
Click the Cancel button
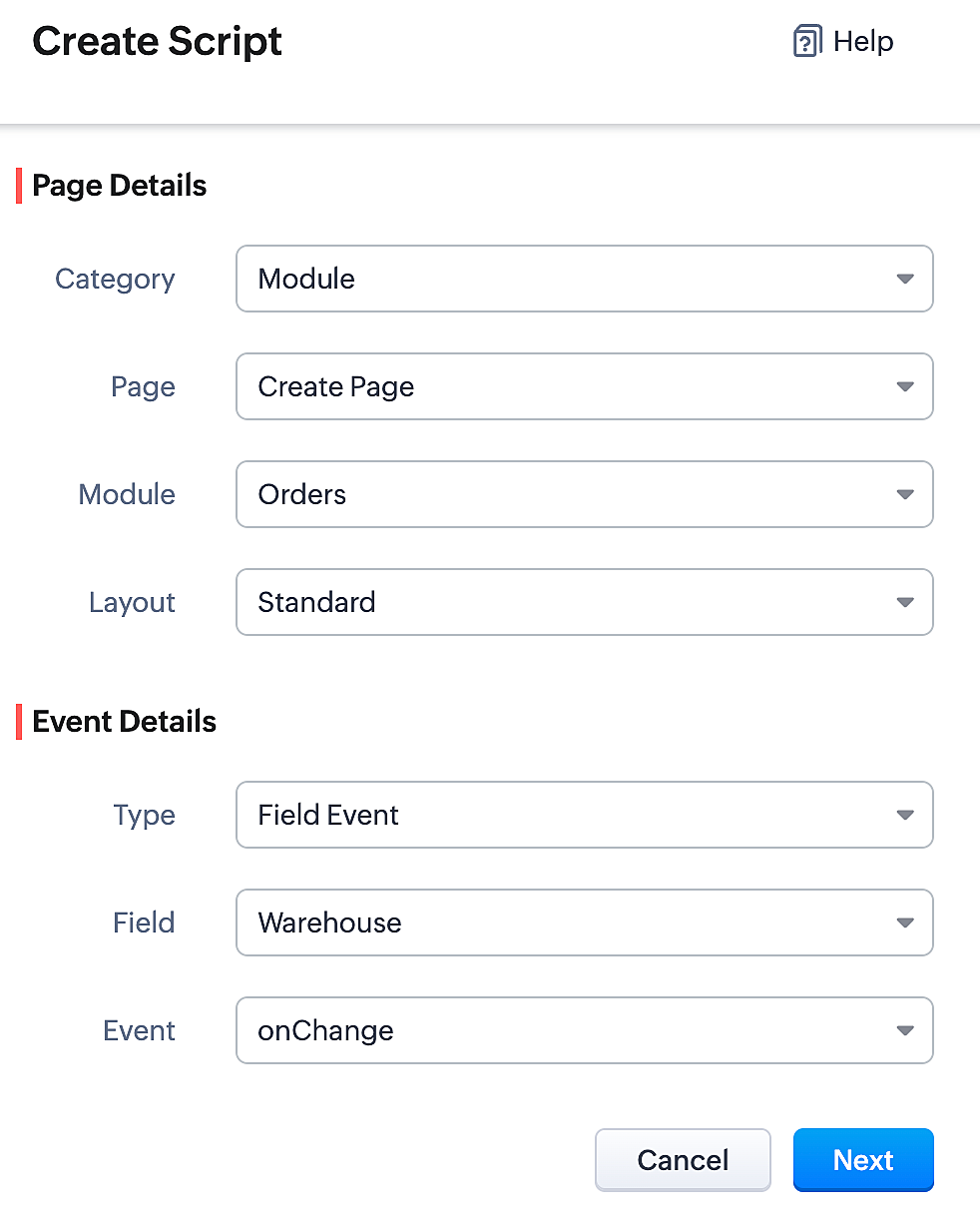point(683,1160)
